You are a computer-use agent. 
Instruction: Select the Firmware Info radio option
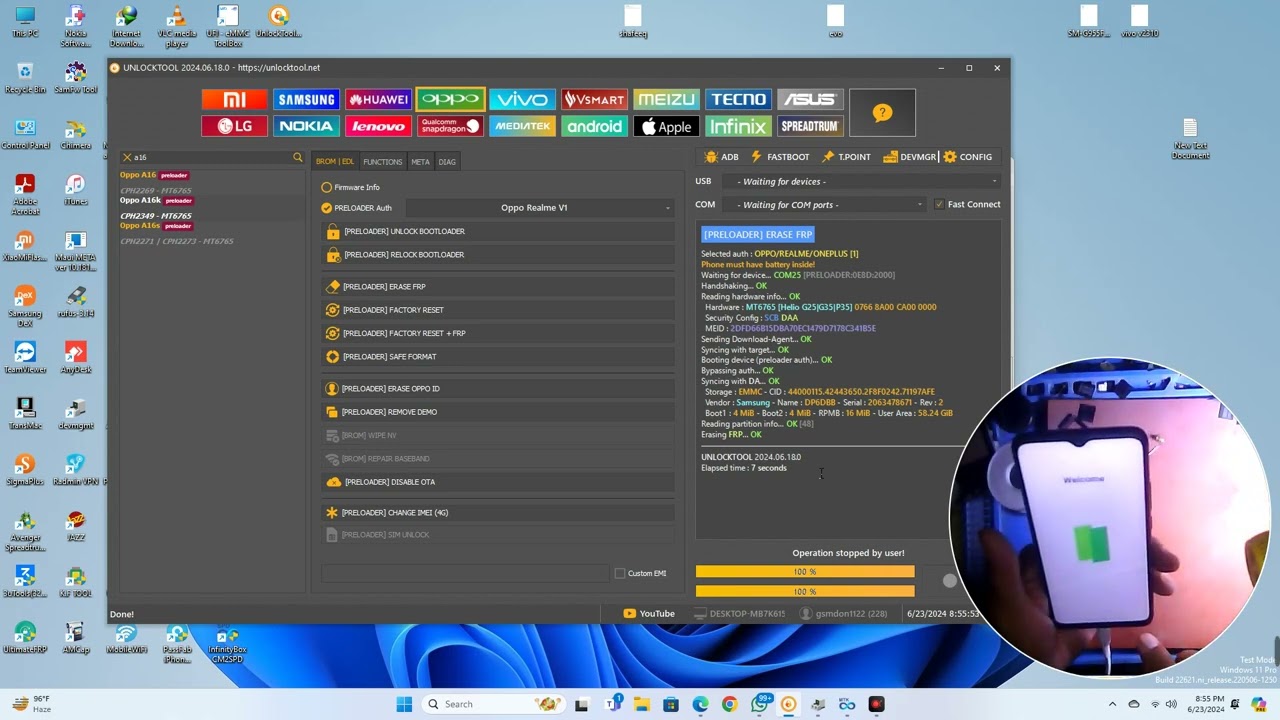click(x=327, y=187)
